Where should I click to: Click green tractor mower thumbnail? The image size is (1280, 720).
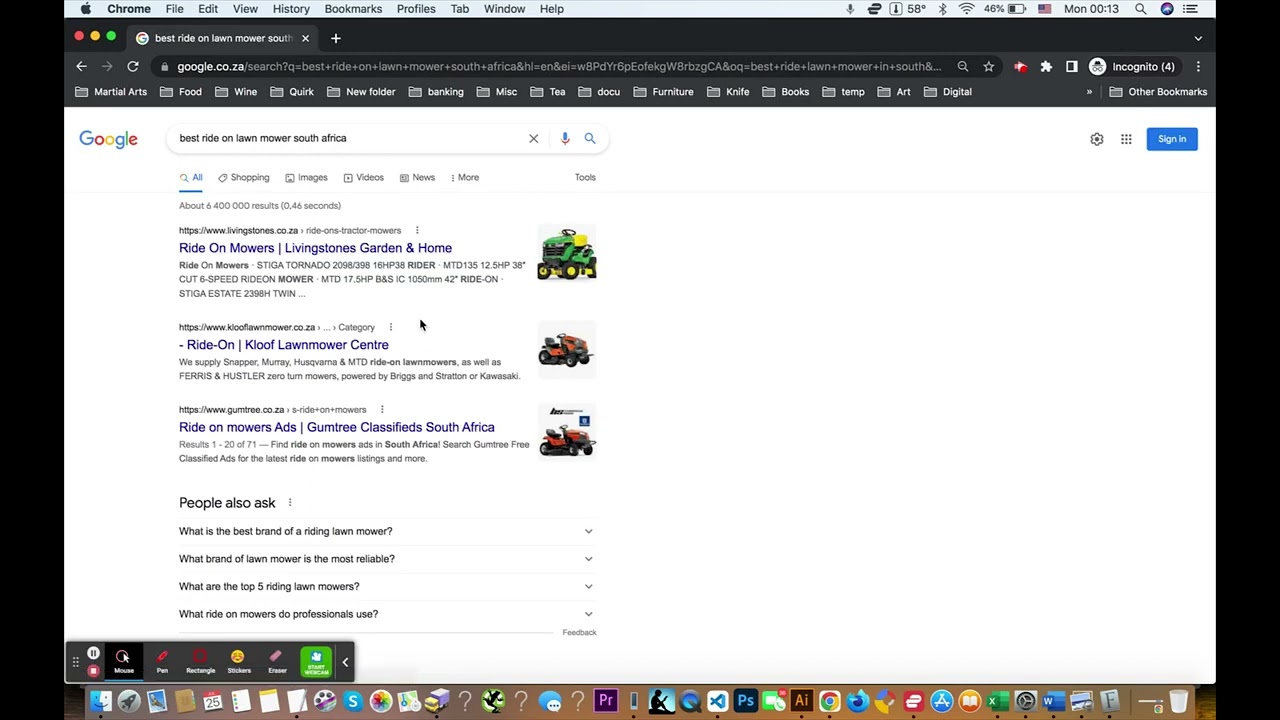coord(567,253)
